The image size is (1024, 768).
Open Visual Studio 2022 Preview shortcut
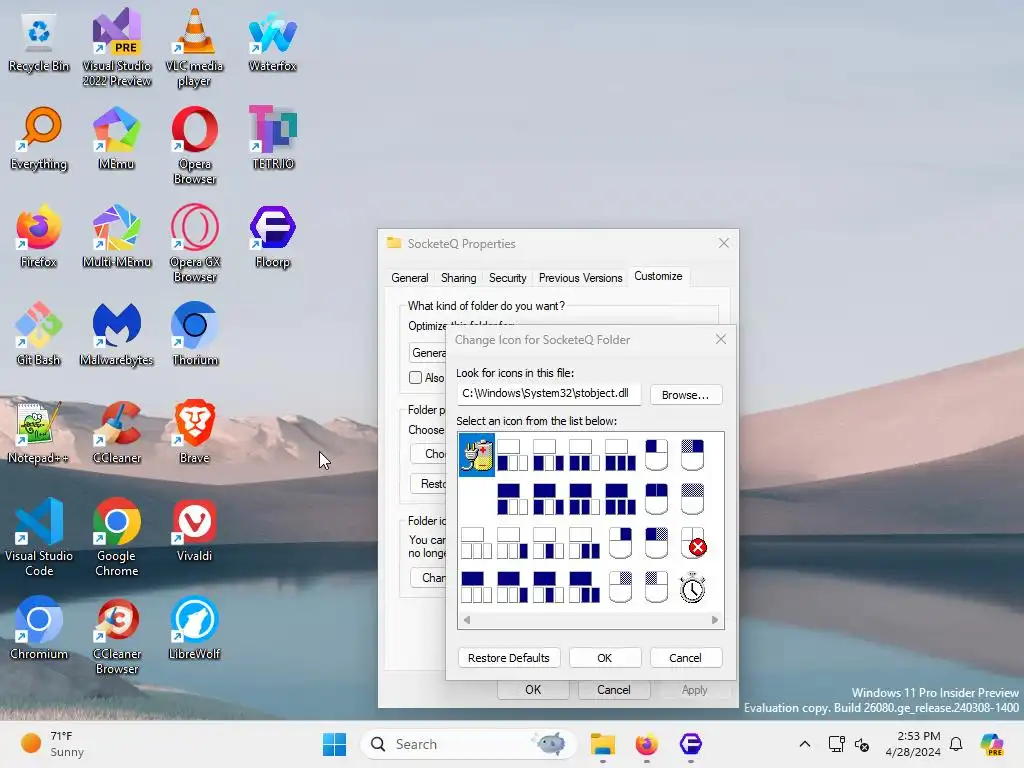pyautogui.click(x=117, y=47)
